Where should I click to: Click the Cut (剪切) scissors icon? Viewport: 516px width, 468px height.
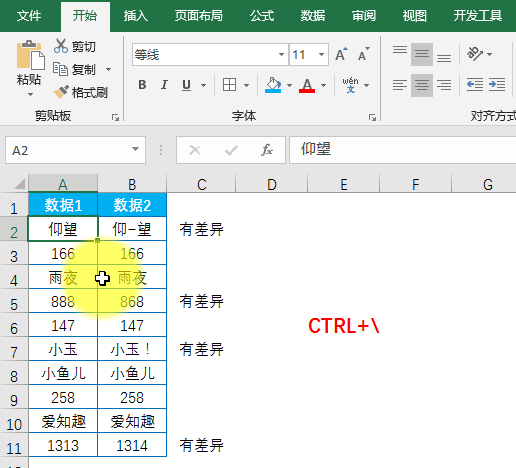[61, 46]
